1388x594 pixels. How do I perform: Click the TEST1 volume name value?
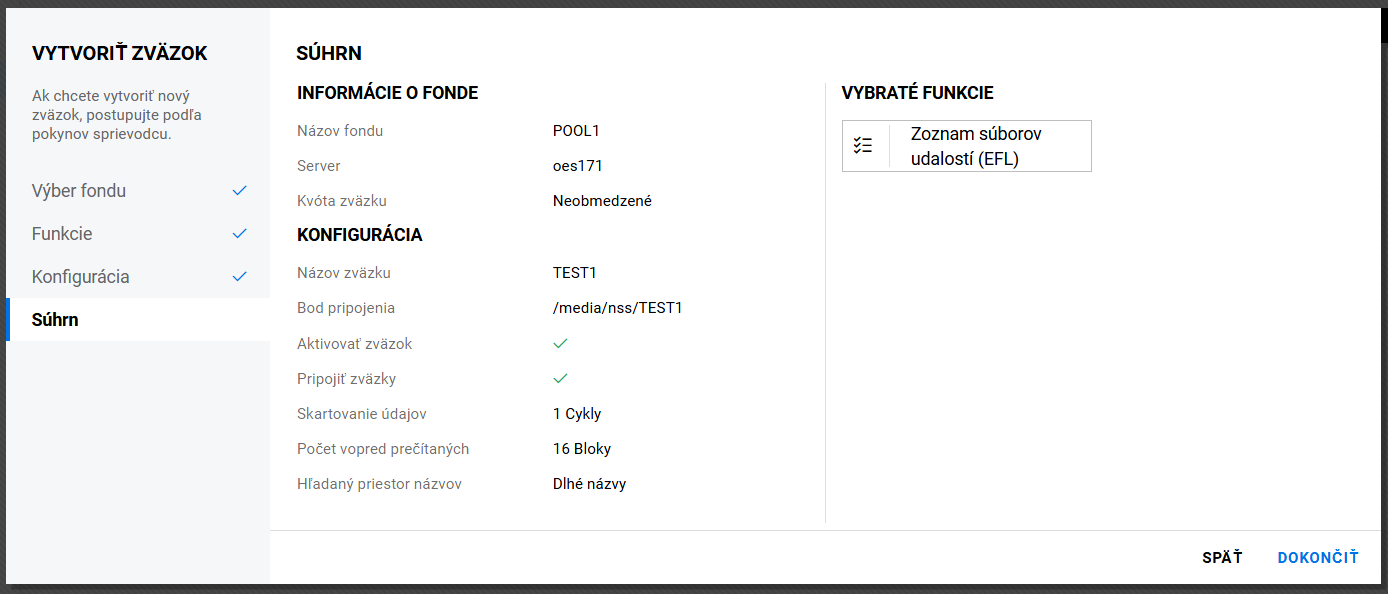tap(574, 273)
